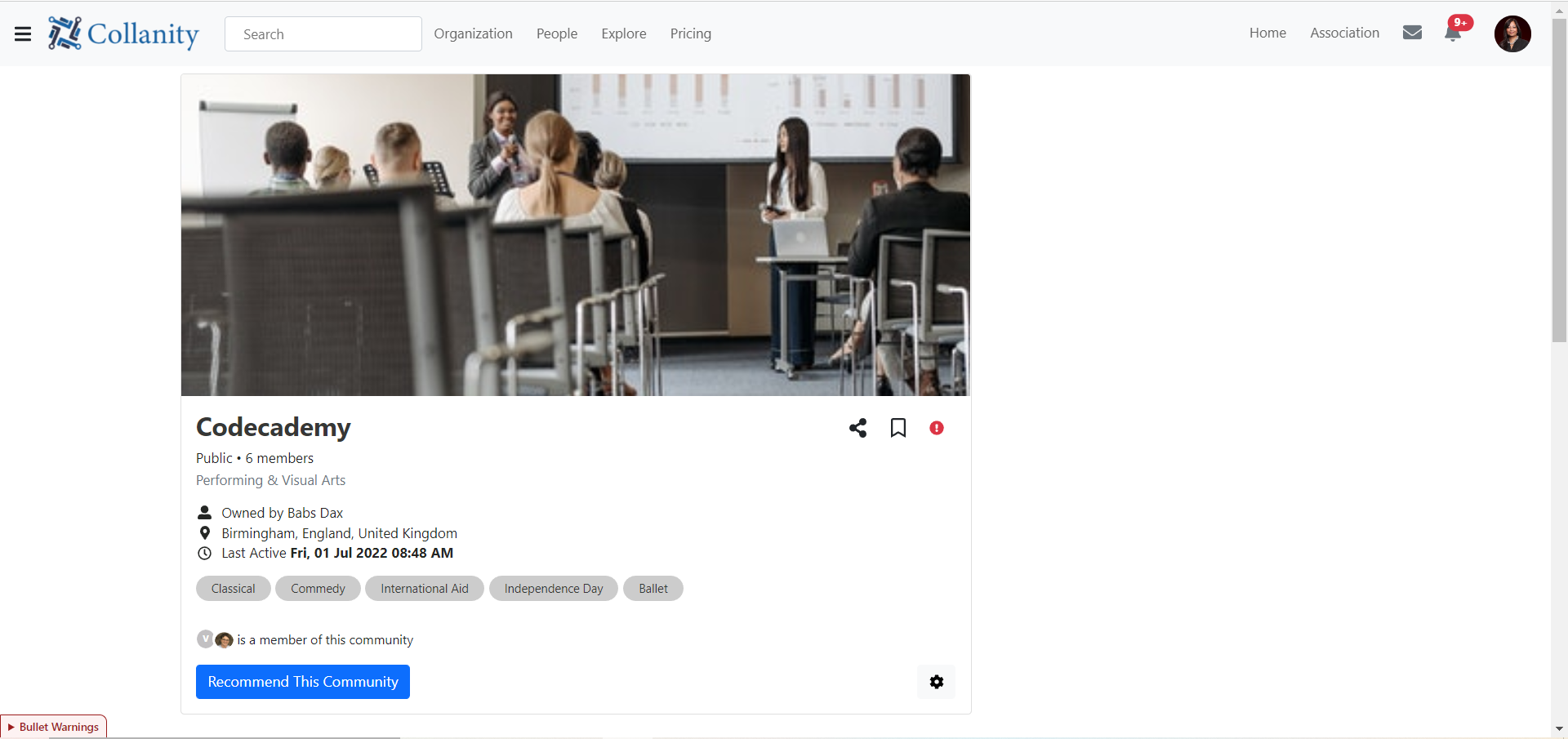Viewport: 1568px width, 739px height.
Task: Open the user profile avatar
Action: pos(1512,33)
